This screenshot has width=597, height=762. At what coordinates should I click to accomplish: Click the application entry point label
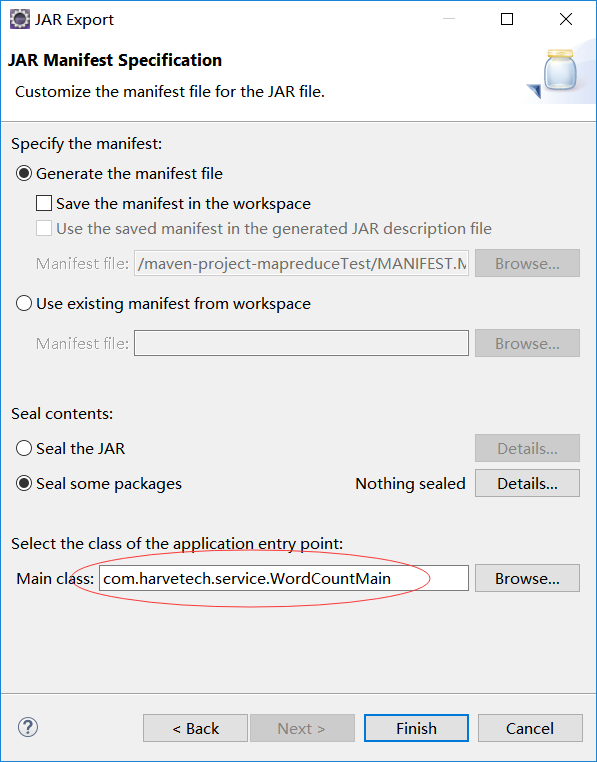pyautogui.click(x=177, y=543)
